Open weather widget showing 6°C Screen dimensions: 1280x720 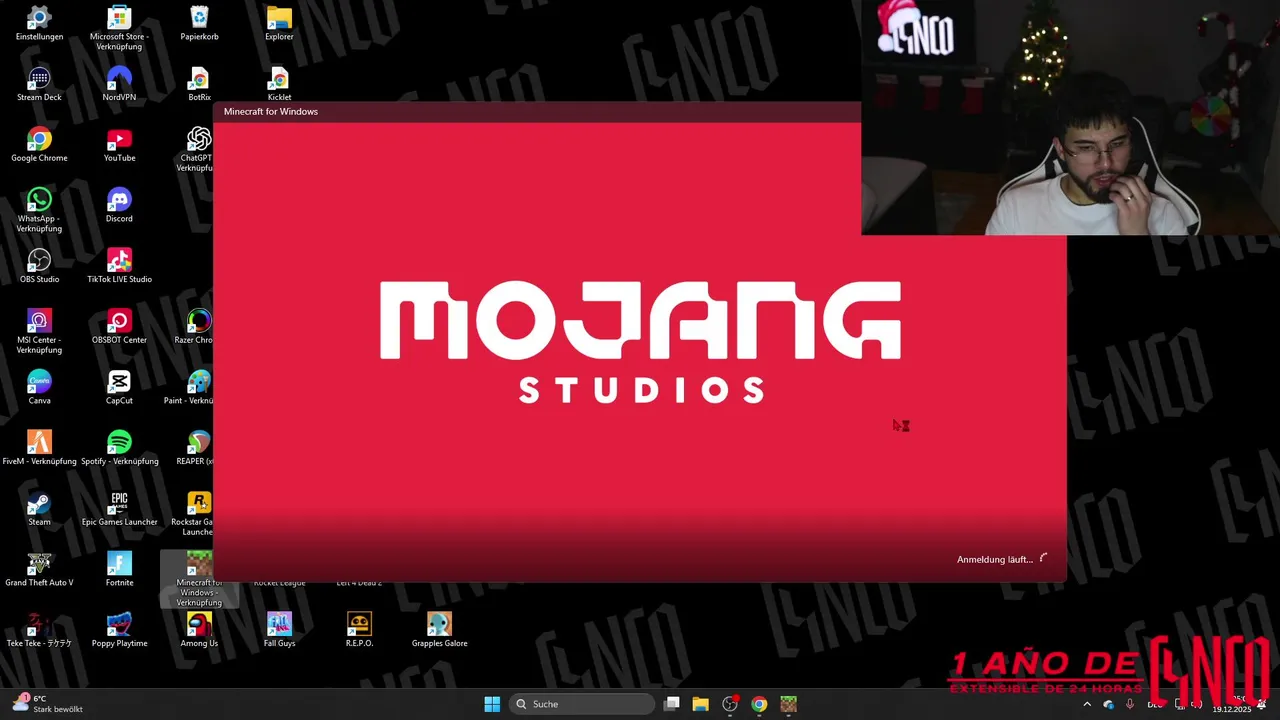tap(46, 704)
